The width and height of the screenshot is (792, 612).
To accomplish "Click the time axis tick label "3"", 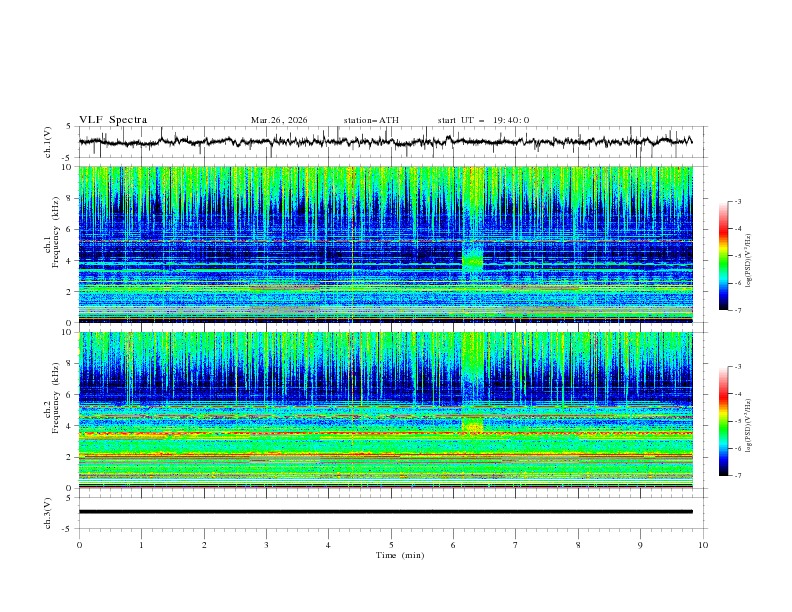I will (x=266, y=545).
